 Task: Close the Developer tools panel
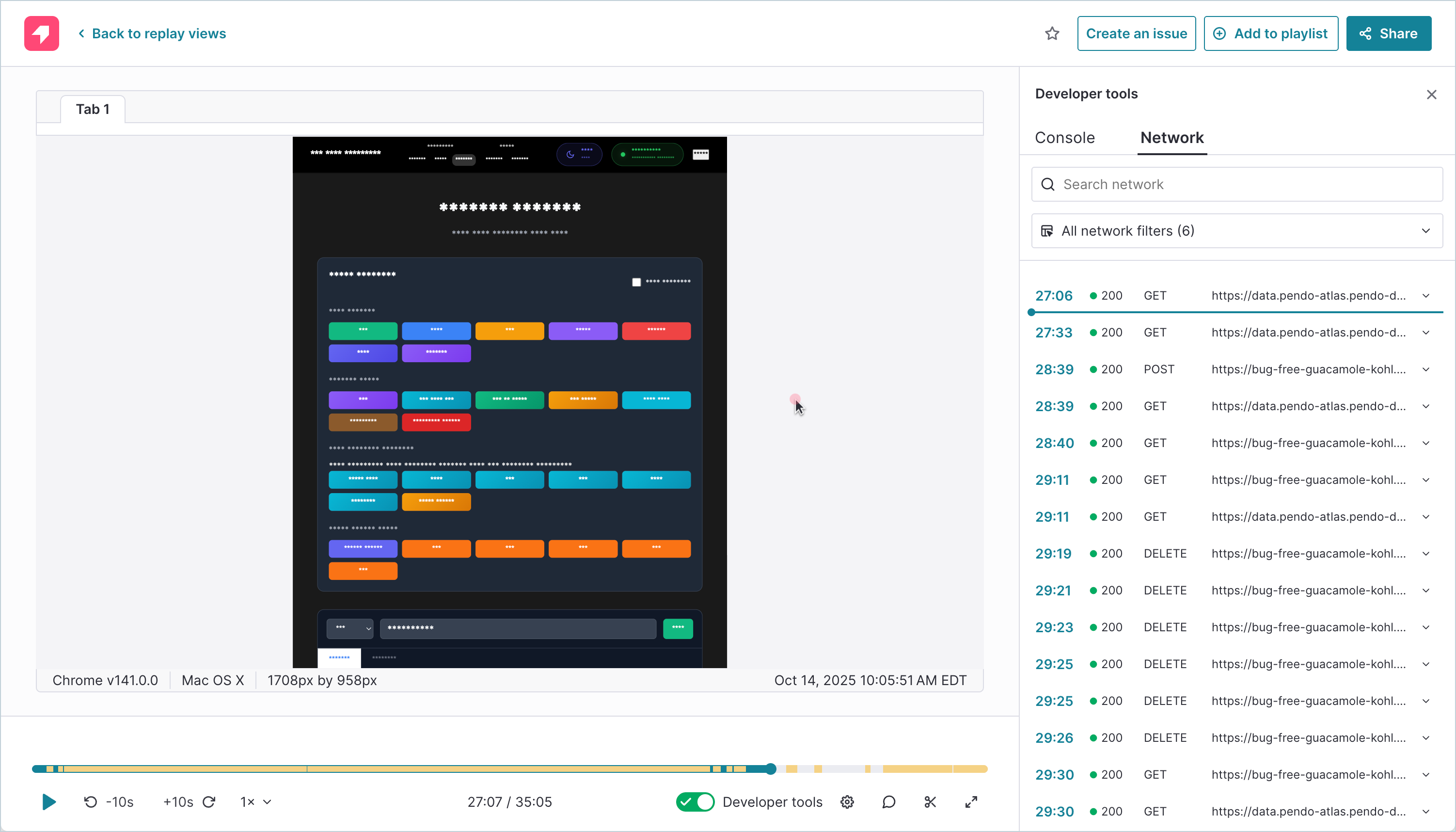tap(1431, 94)
